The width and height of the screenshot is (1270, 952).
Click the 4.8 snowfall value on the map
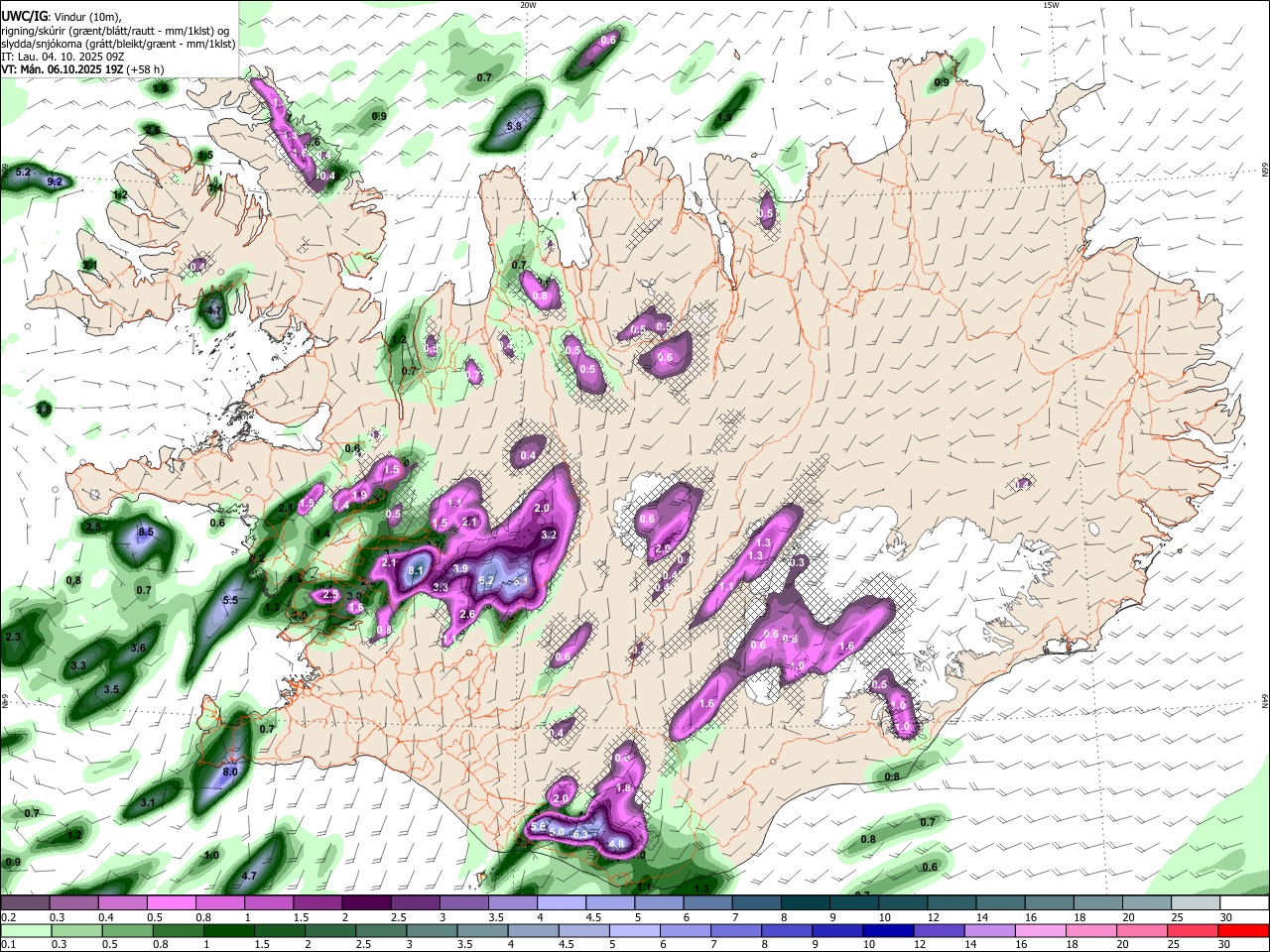click(616, 845)
